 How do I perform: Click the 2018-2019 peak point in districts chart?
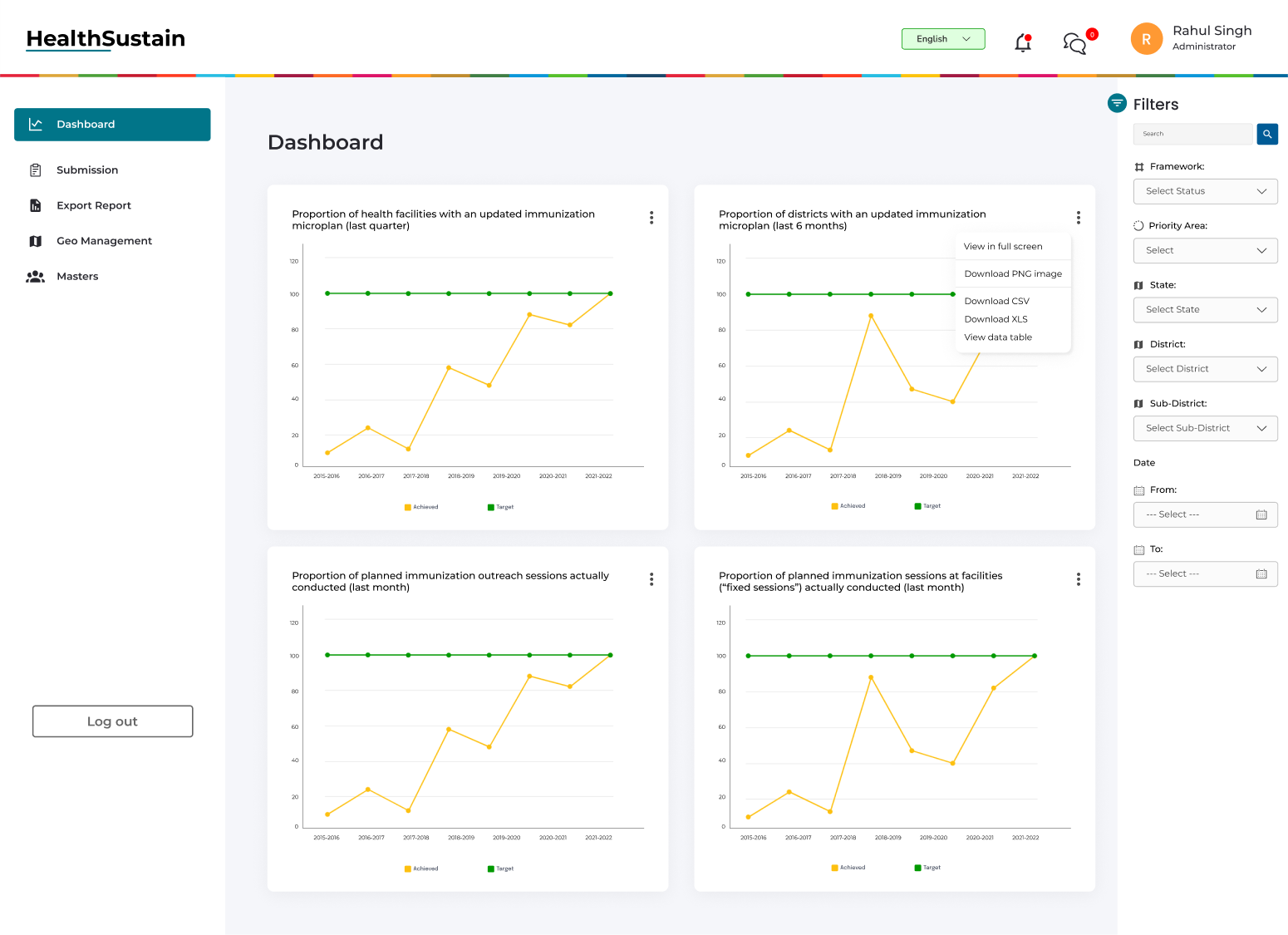tap(871, 316)
